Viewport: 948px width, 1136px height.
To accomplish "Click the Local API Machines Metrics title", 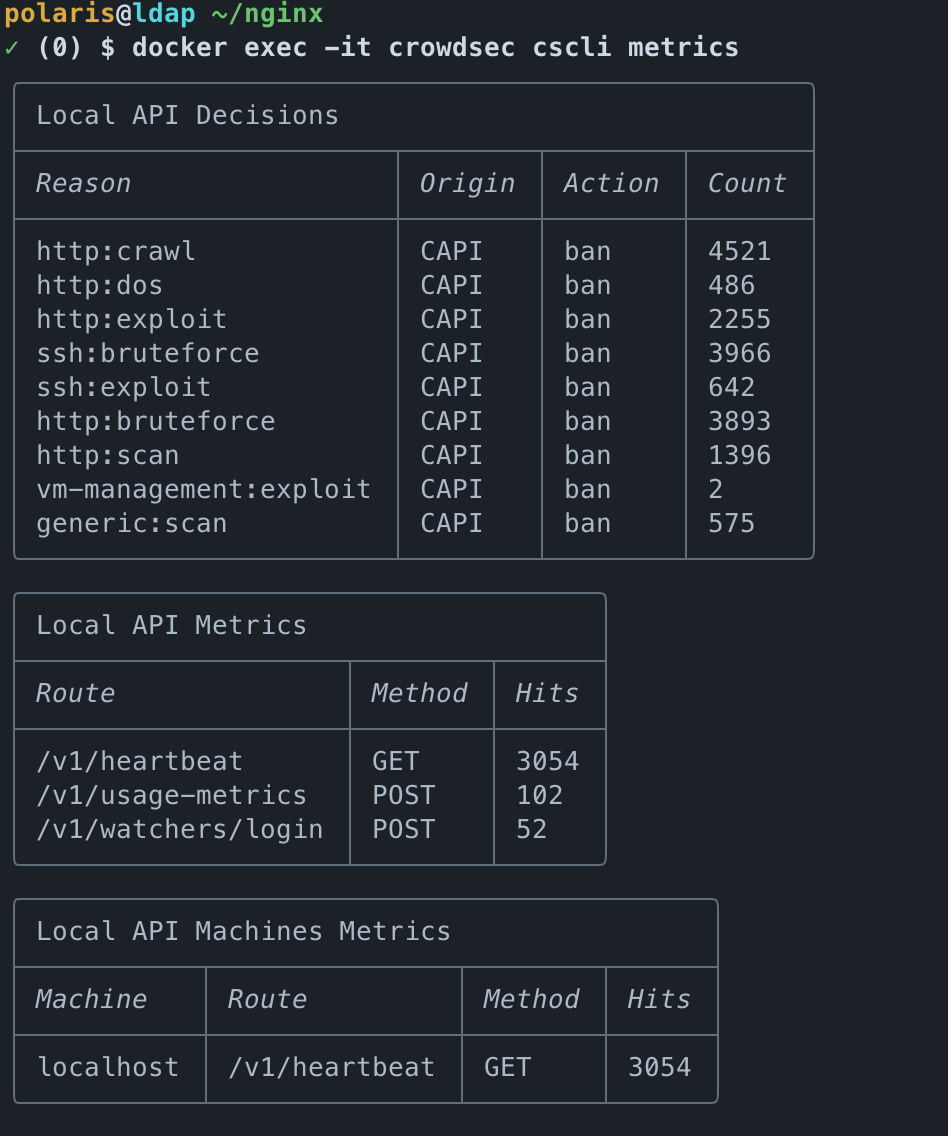I will [x=243, y=932].
